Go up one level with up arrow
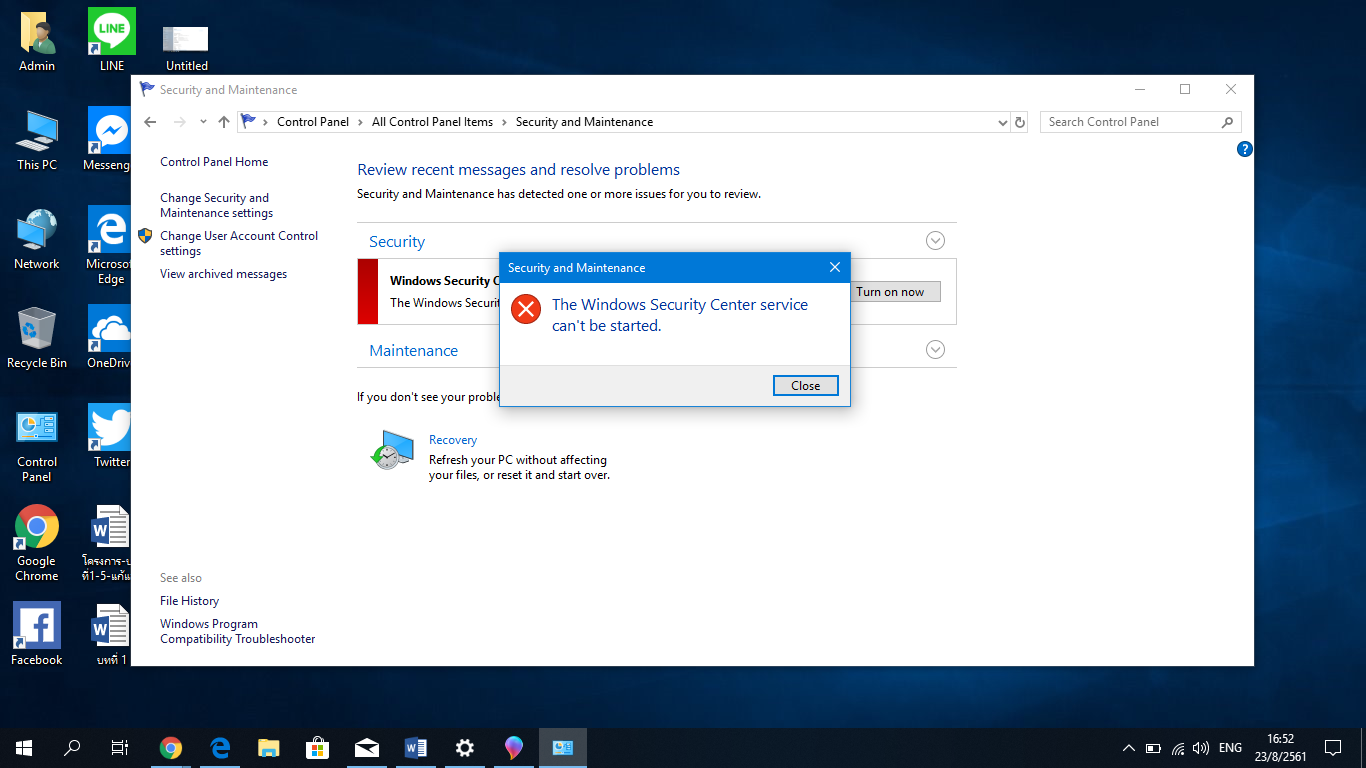Screen dimensions: 1366x768 (224, 122)
